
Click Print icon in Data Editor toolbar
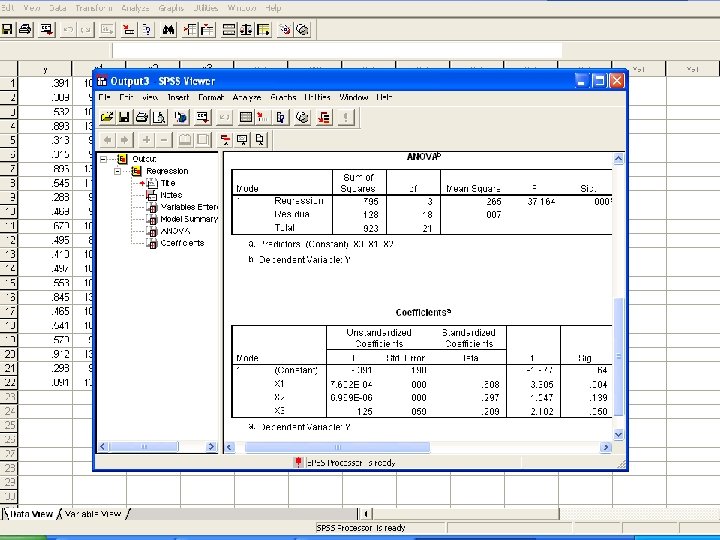pyautogui.click(x=25, y=30)
